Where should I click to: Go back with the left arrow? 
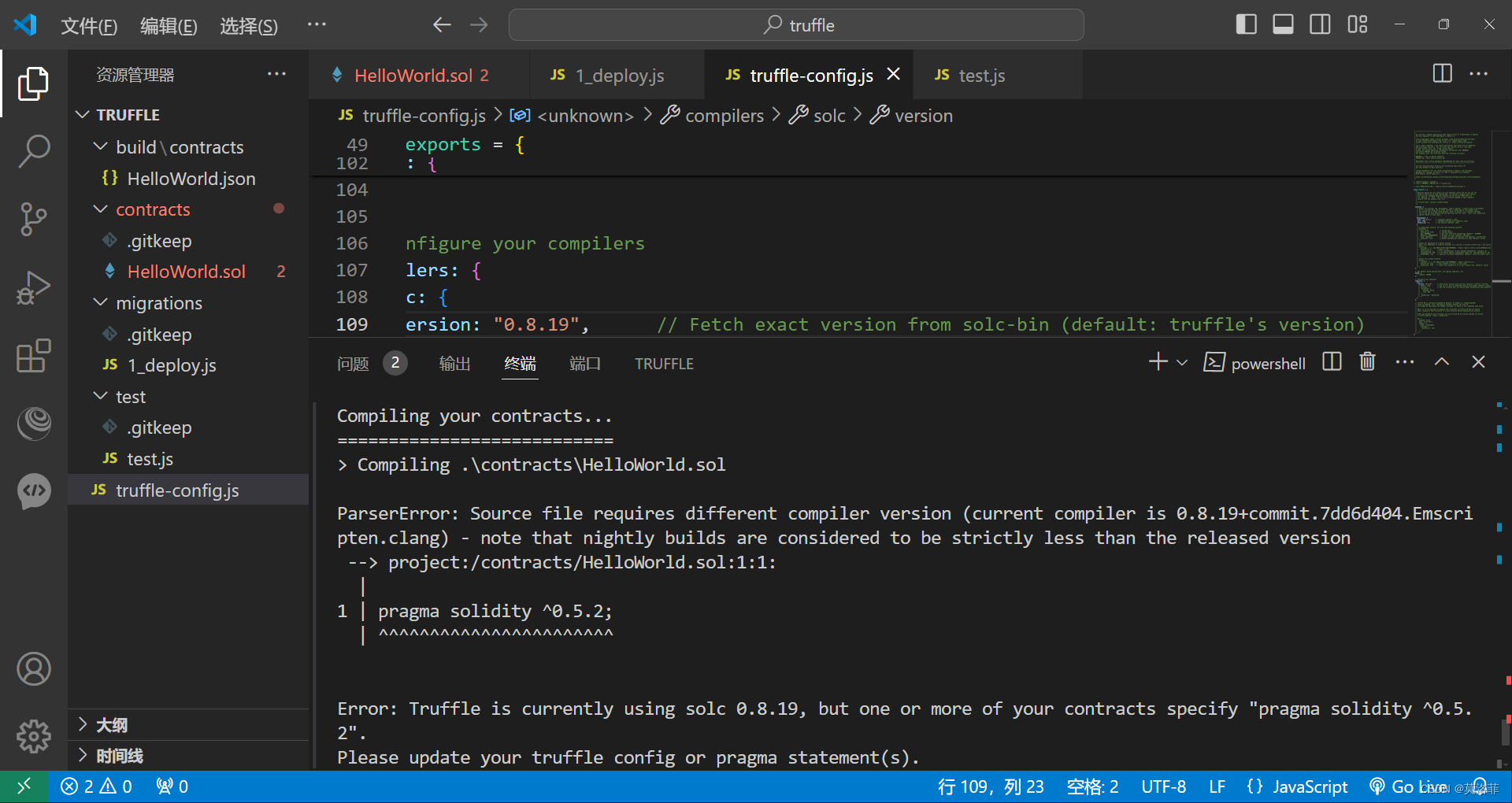pyautogui.click(x=442, y=25)
